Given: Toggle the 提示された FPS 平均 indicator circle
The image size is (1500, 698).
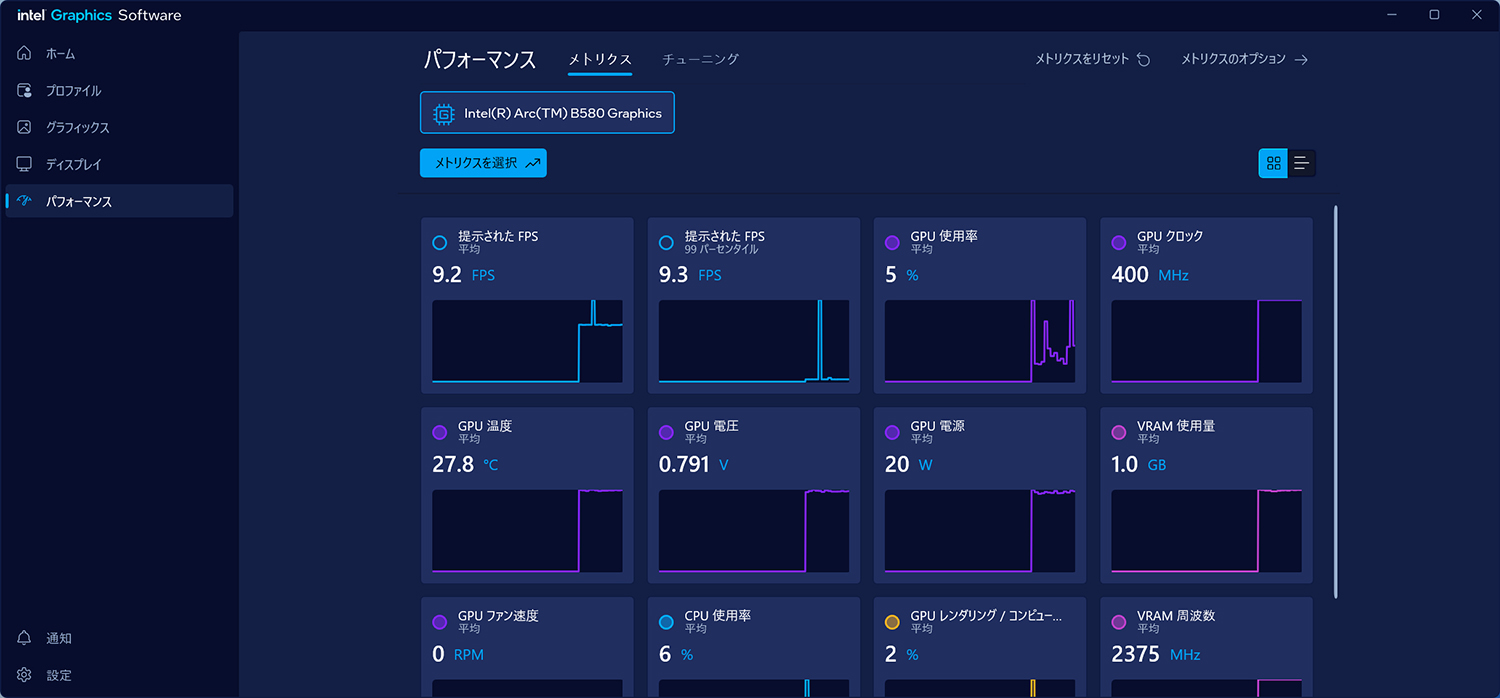Looking at the screenshot, I should point(439,243).
